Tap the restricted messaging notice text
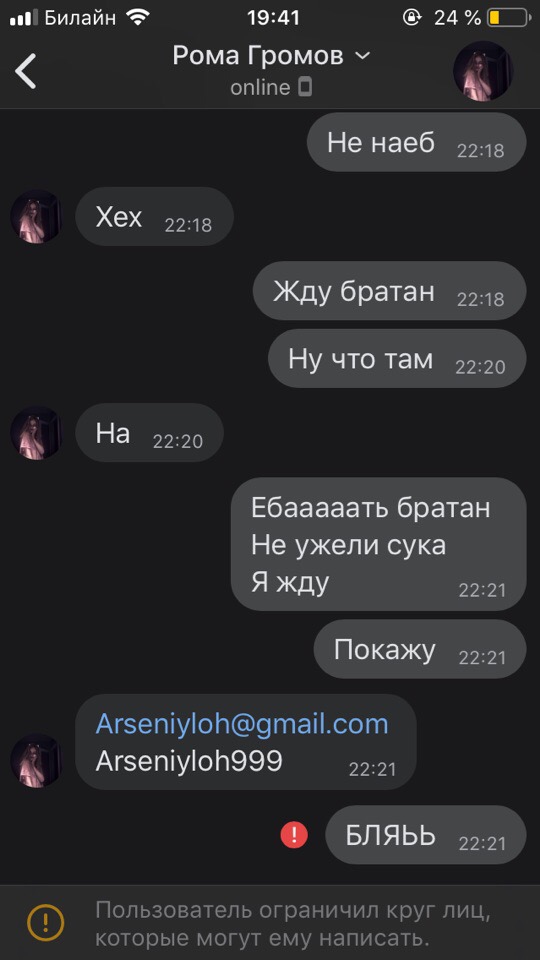This screenshot has width=540, height=960. coord(293,923)
